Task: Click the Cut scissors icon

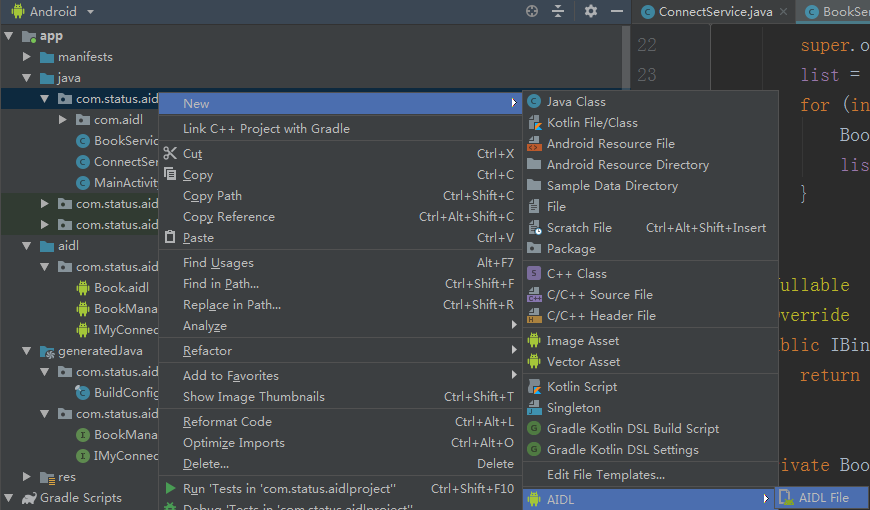Action: (170, 154)
